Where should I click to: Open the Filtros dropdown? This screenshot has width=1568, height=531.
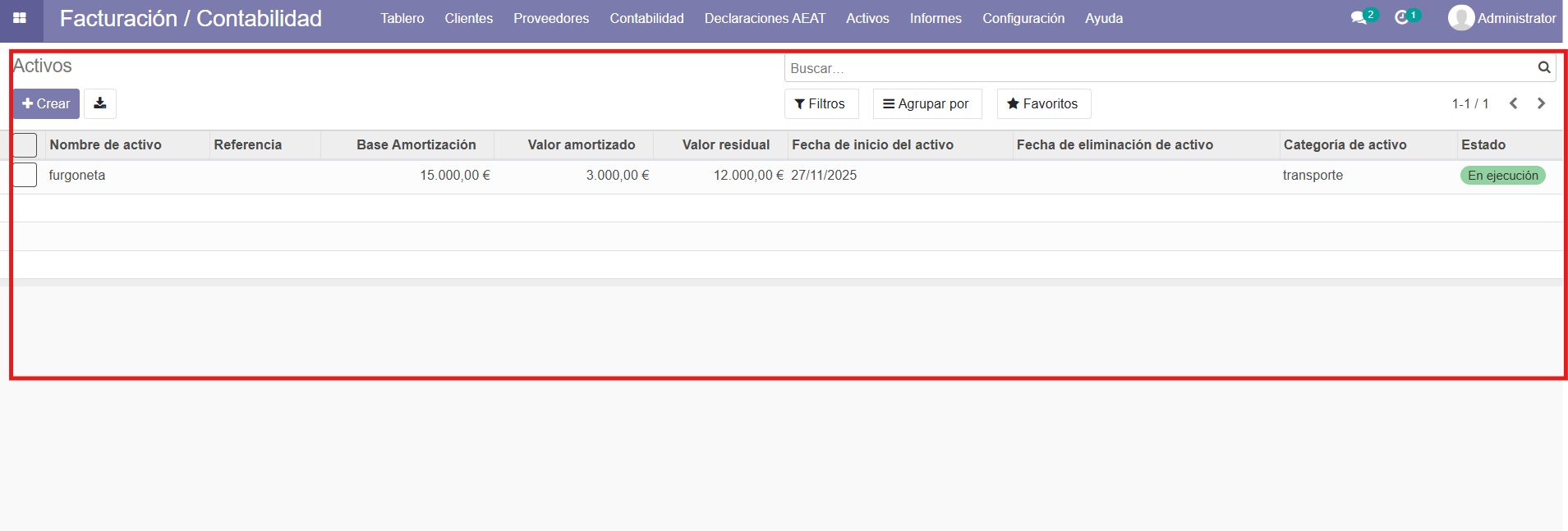821,103
